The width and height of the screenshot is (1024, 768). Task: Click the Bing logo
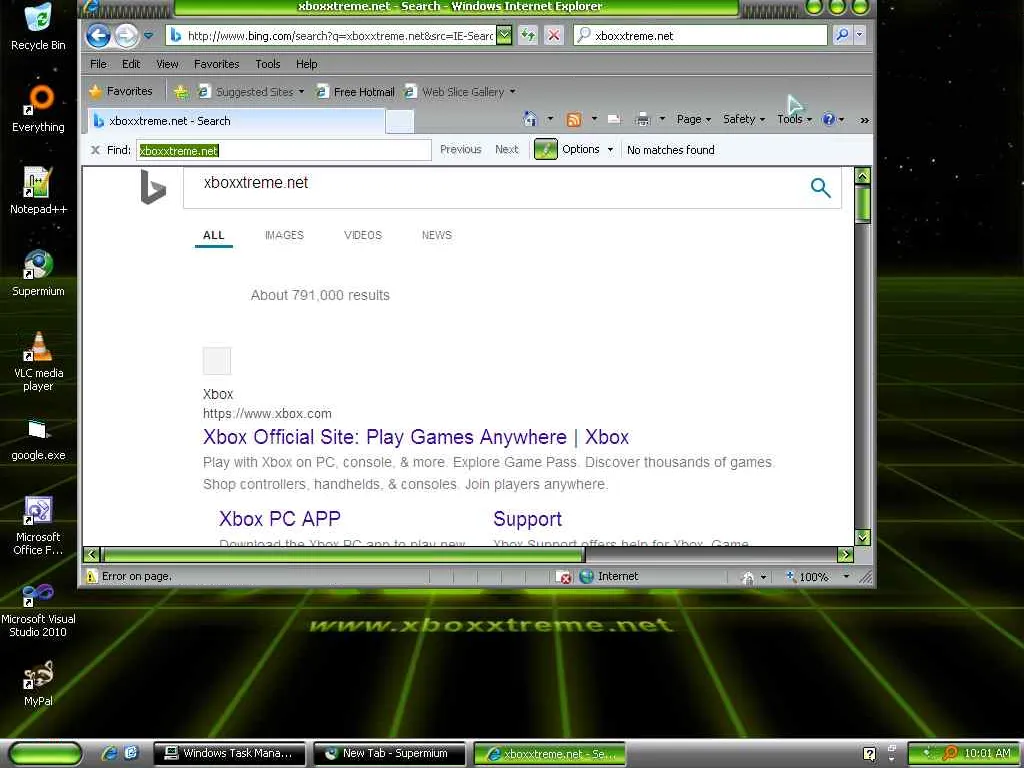tap(153, 187)
